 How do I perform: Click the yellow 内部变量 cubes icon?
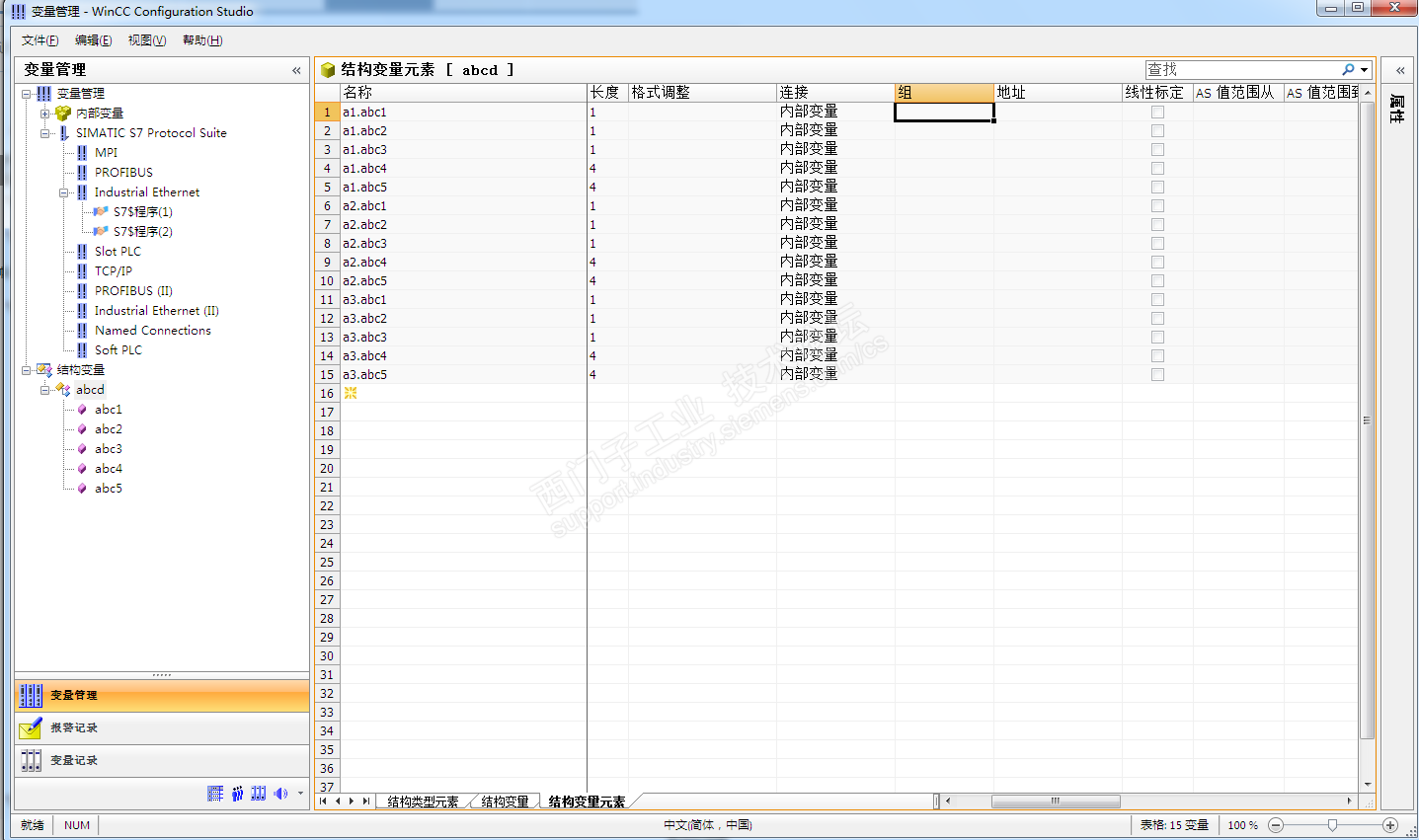[x=63, y=114]
